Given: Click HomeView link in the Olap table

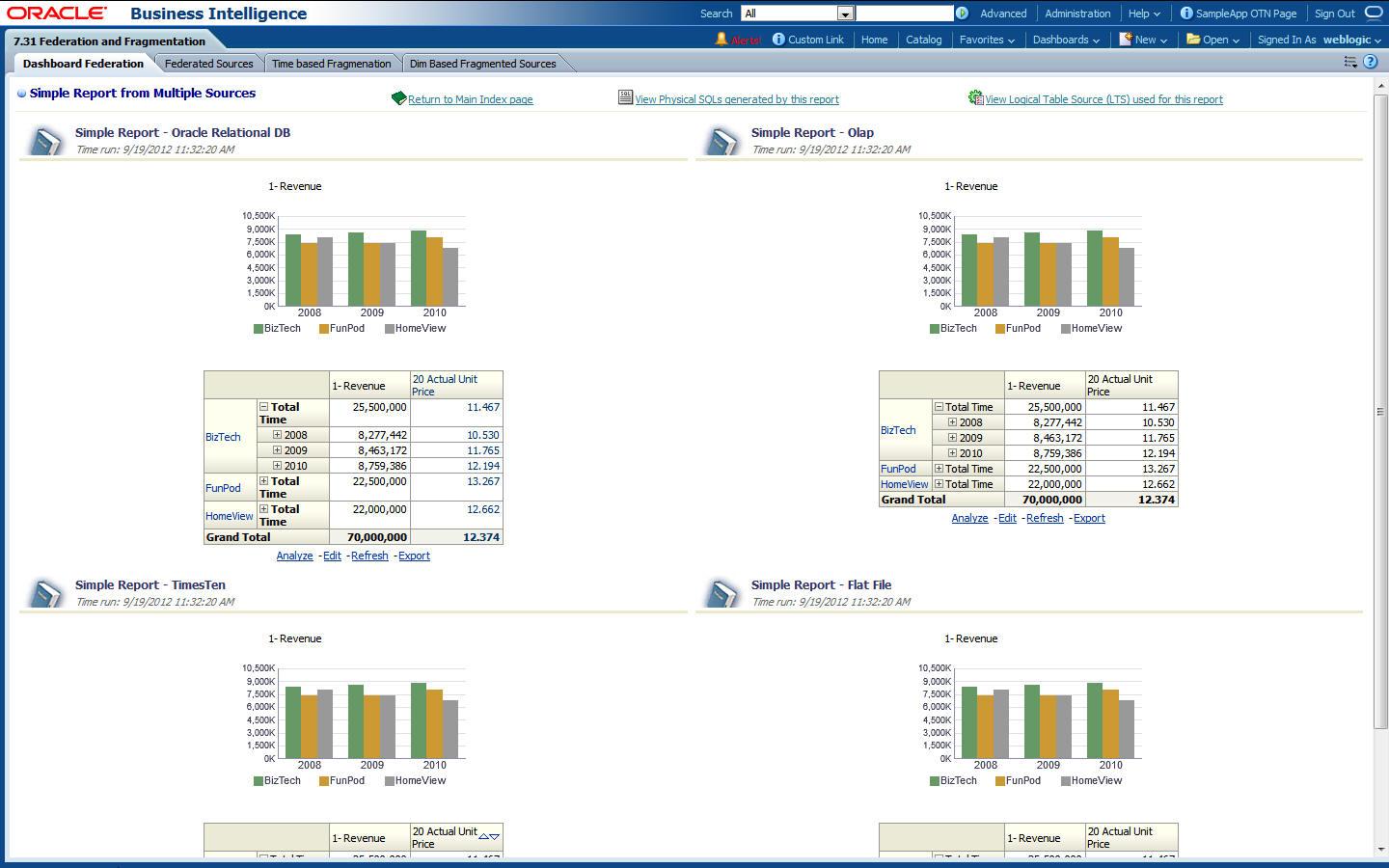Looking at the screenshot, I should 904,484.
